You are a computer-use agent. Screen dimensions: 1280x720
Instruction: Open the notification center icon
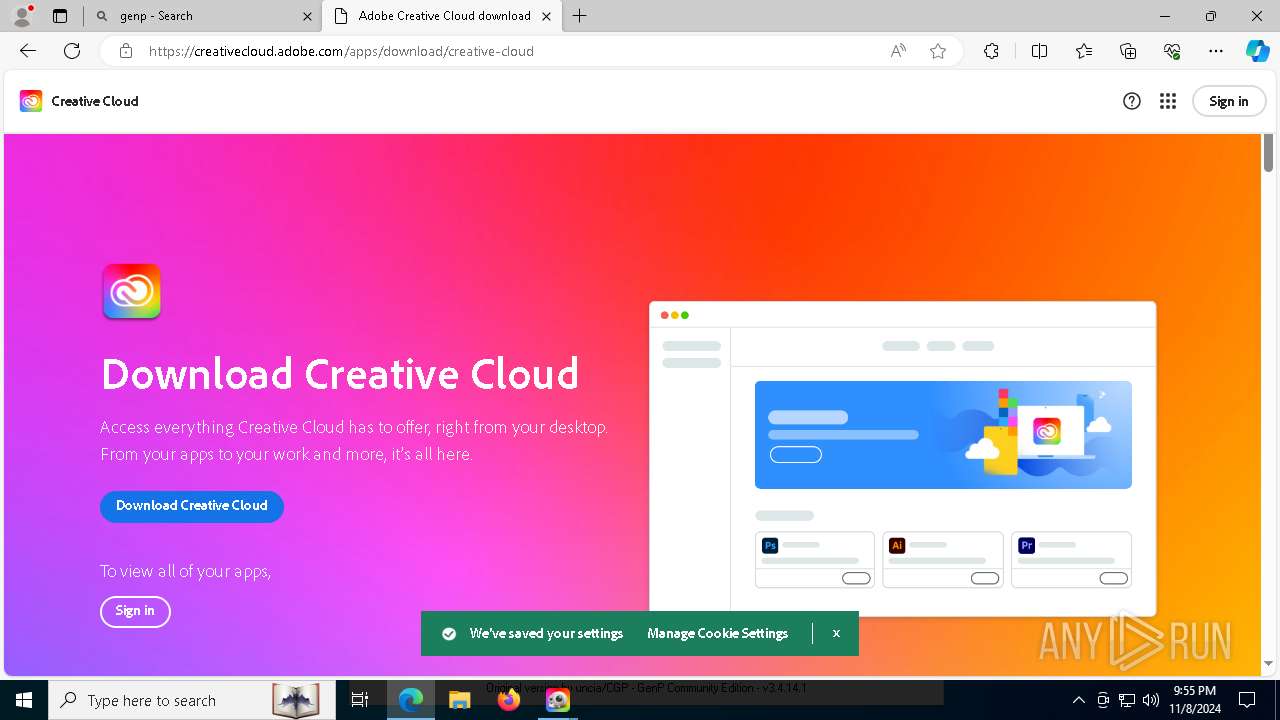coord(1247,700)
